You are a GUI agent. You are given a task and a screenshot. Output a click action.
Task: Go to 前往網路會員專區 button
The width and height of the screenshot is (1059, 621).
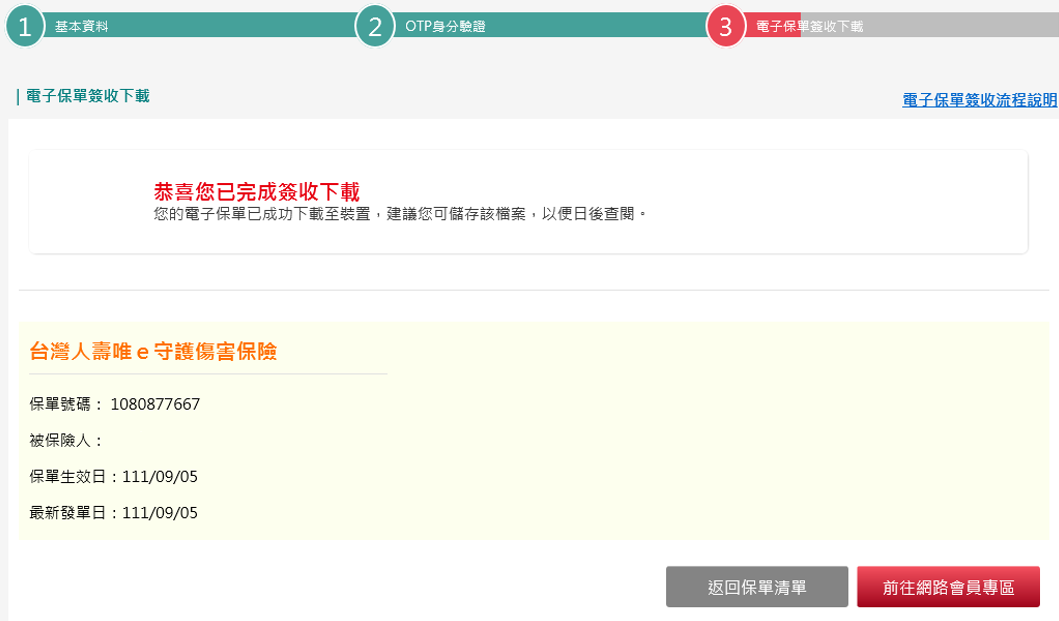point(948,587)
